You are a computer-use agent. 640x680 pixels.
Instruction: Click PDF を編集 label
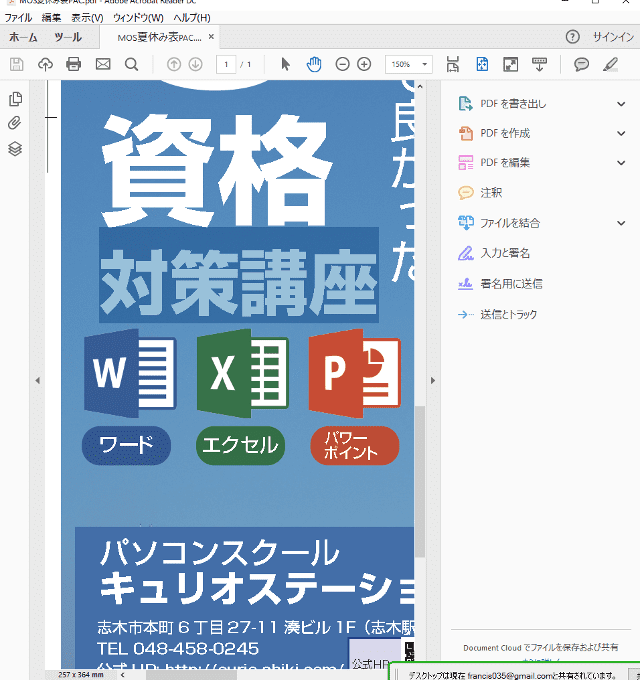click(505, 163)
